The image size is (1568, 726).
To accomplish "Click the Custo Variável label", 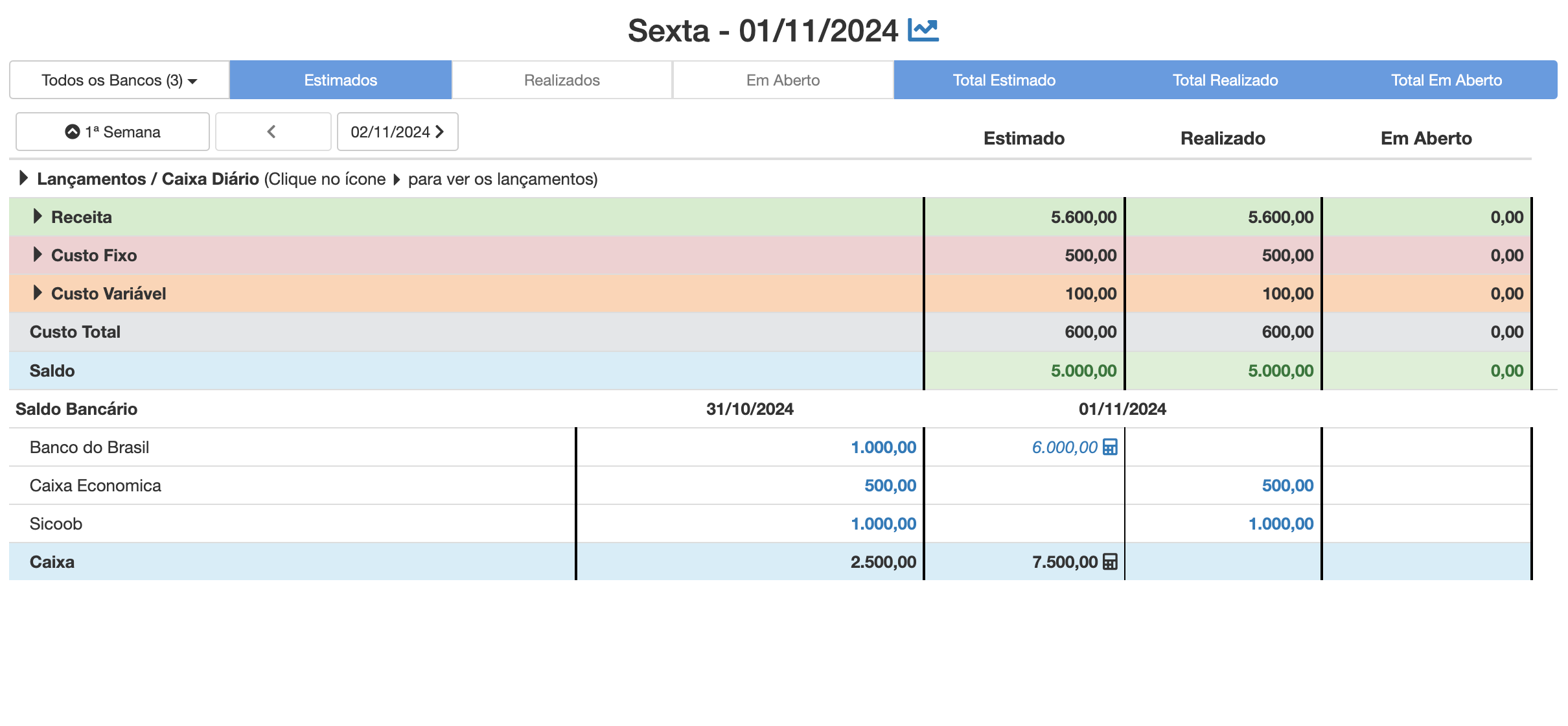I will point(109,294).
